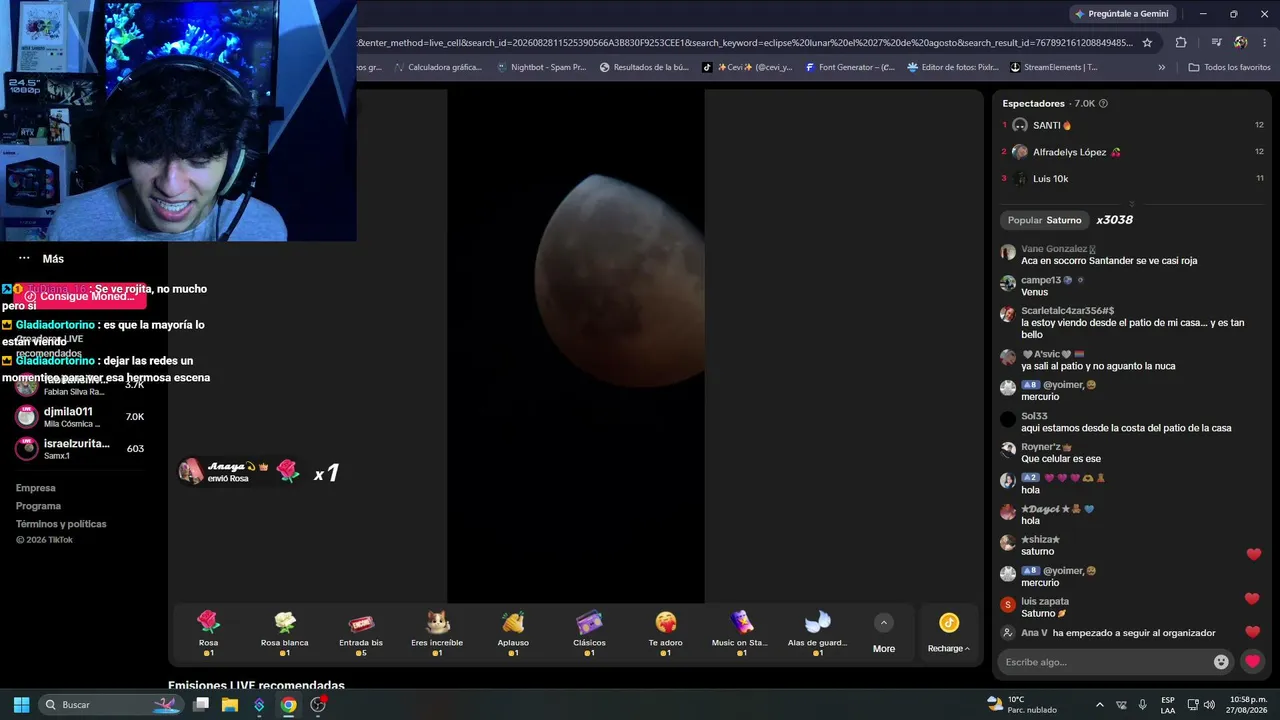Expand the Empresa footer section

(36, 488)
